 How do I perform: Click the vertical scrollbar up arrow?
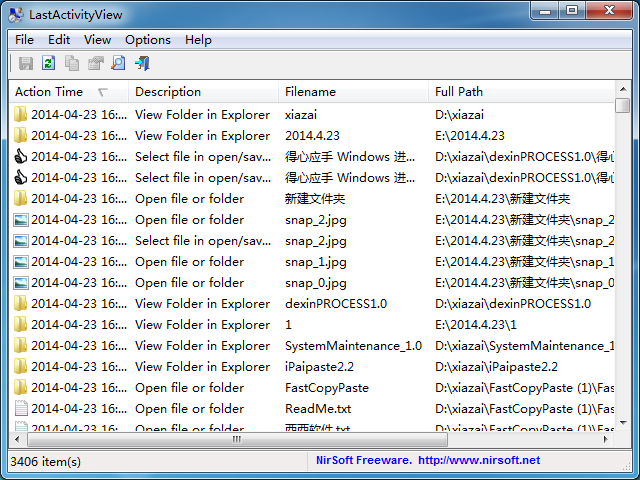pyautogui.click(x=623, y=89)
